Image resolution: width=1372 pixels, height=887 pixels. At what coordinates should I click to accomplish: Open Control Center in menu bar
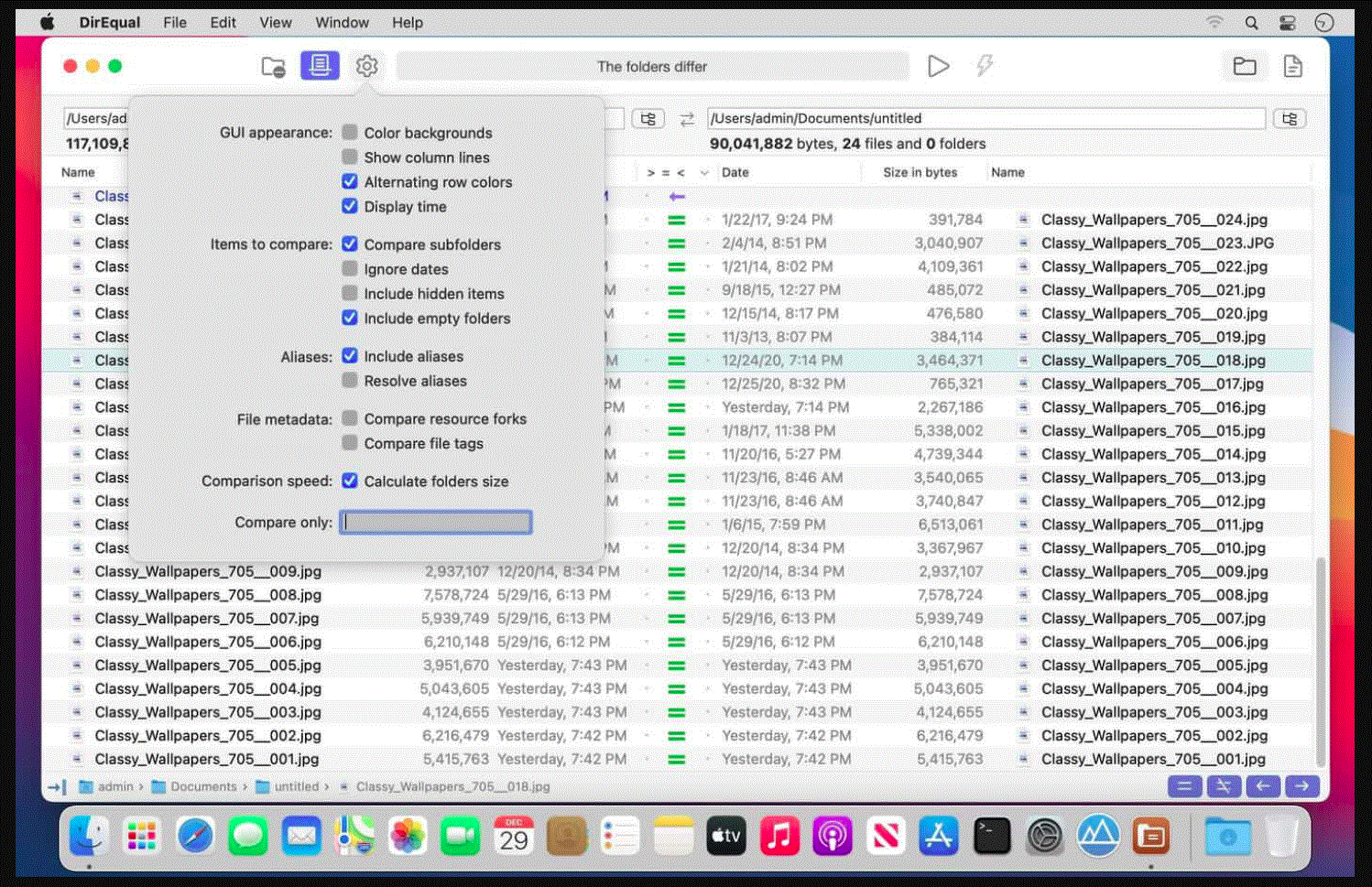click(1288, 22)
